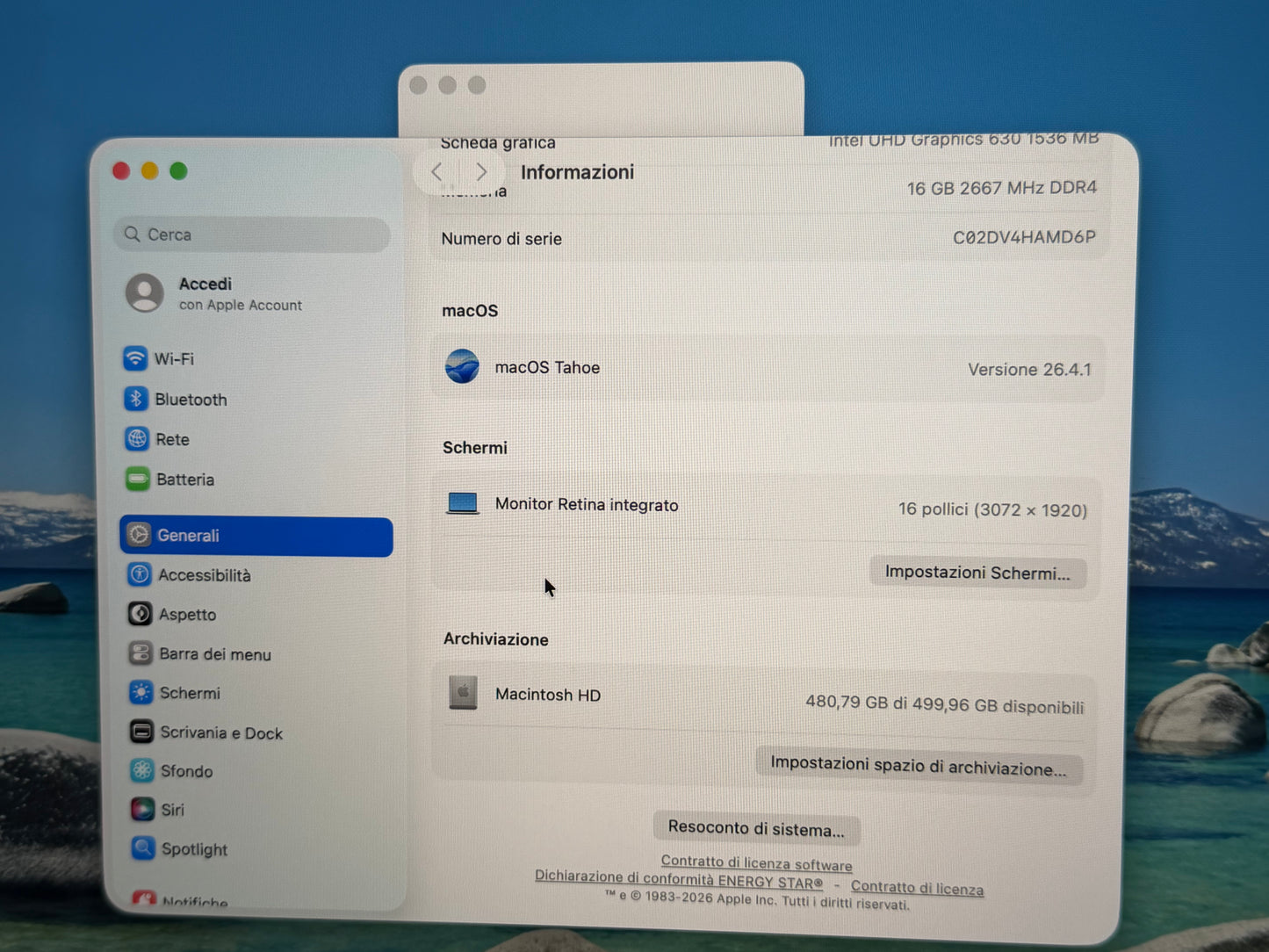The image size is (1269, 952).
Task: Minimize the settings window with the yellow button
Action: point(150,171)
